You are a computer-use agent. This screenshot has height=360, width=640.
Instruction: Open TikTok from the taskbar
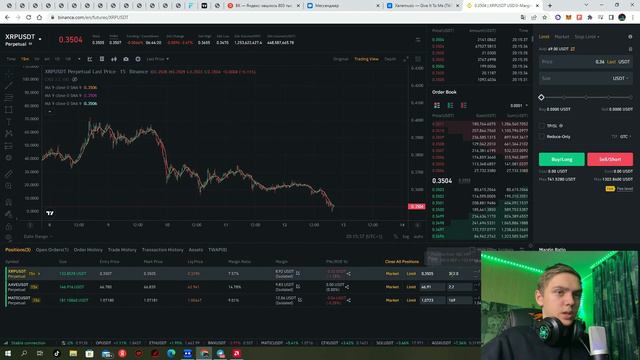[56, 353]
